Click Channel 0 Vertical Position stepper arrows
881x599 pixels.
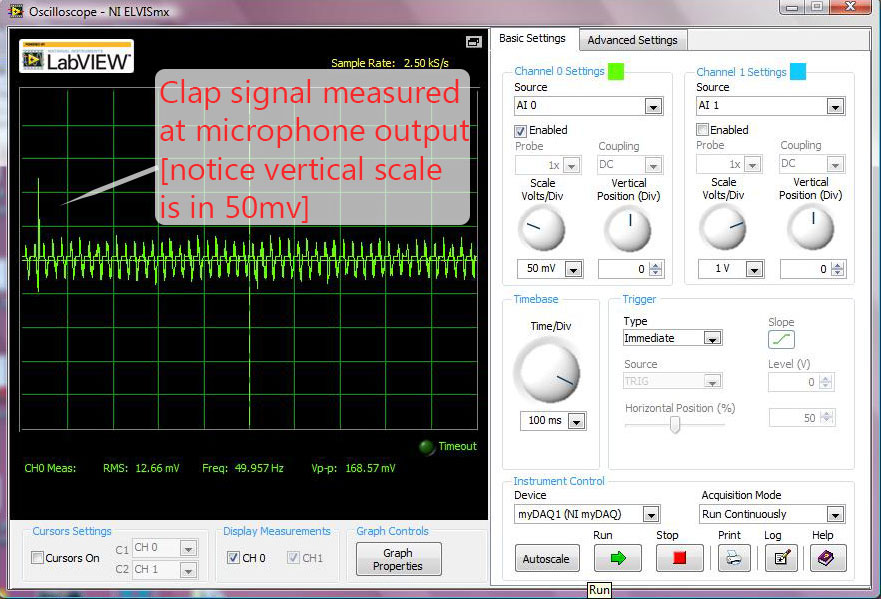point(656,269)
